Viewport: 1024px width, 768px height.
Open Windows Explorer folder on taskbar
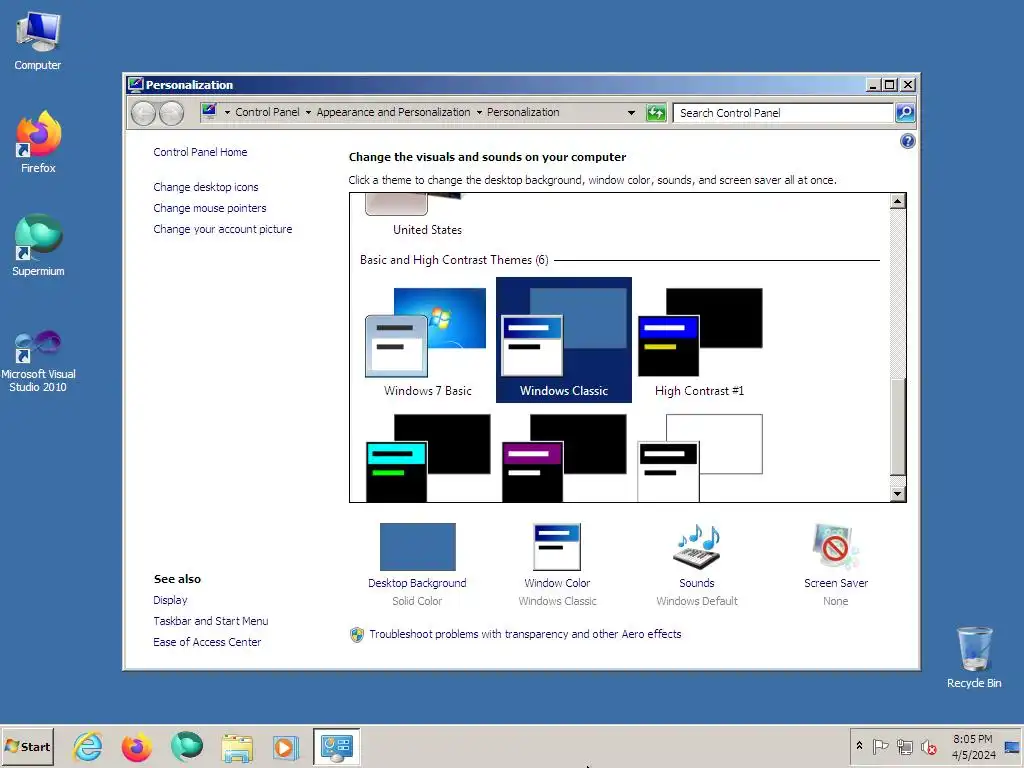point(237,748)
